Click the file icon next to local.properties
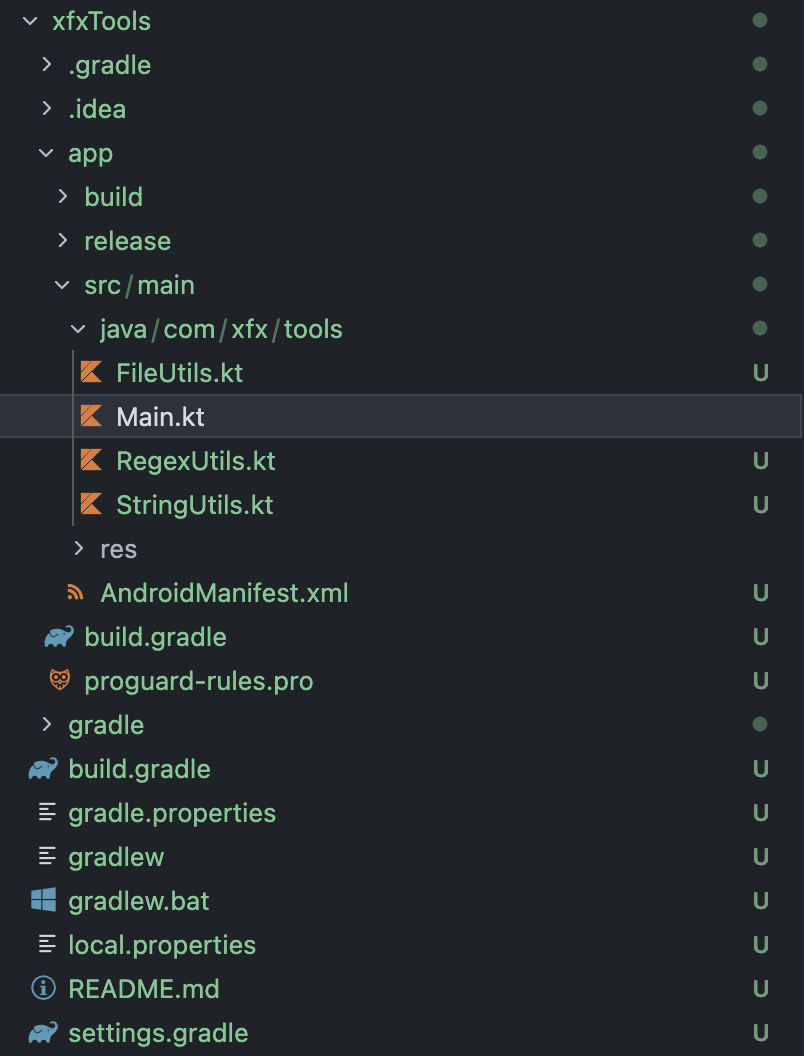The height and width of the screenshot is (1056, 804). pyautogui.click(x=46, y=945)
